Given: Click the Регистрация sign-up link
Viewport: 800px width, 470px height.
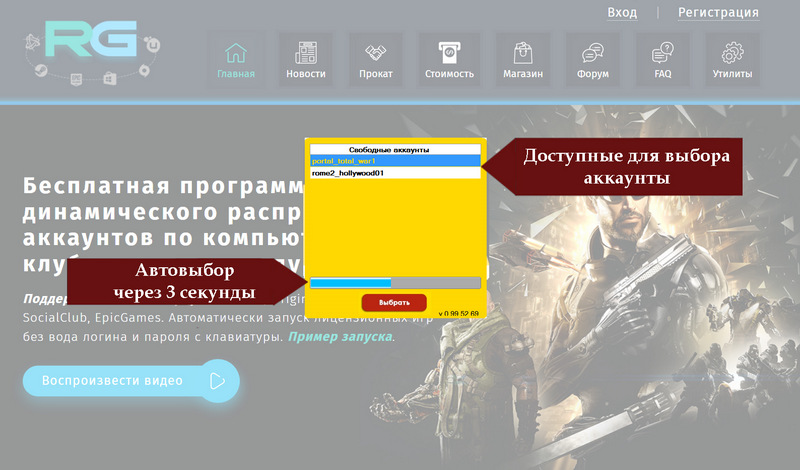Looking at the screenshot, I should pos(718,12).
